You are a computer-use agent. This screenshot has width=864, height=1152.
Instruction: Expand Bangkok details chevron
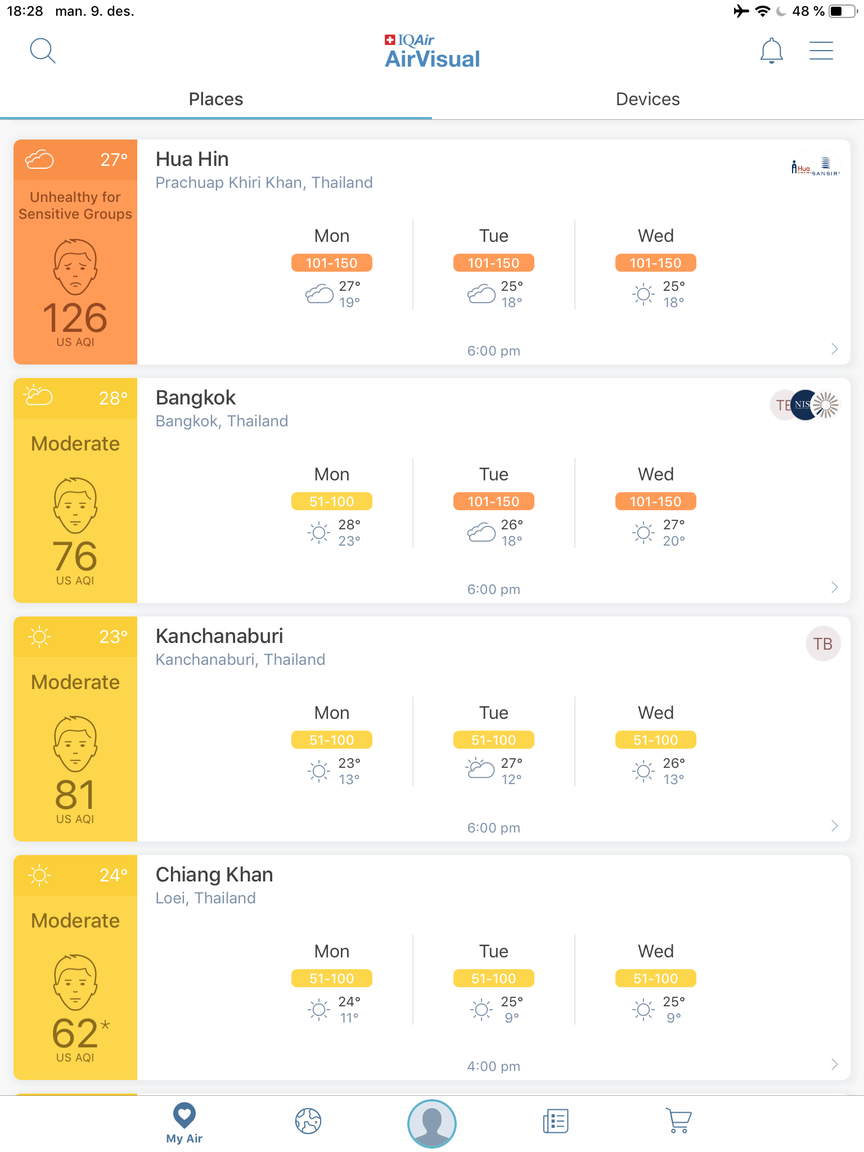pyautogui.click(x=835, y=587)
